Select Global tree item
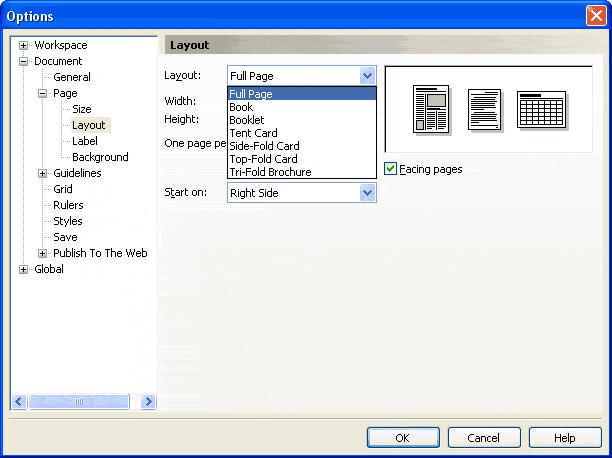The height and width of the screenshot is (458, 612). pyautogui.click(x=49, y=269)
